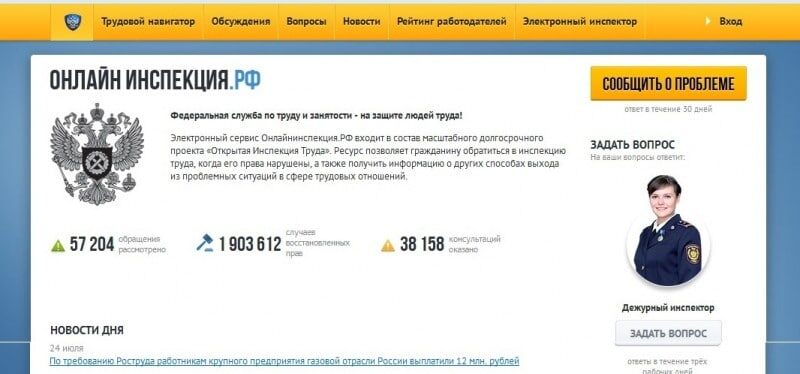Open Электронный инспектор section
The height and width of the screenshot is (374, 800).
(x=580, y=22)
